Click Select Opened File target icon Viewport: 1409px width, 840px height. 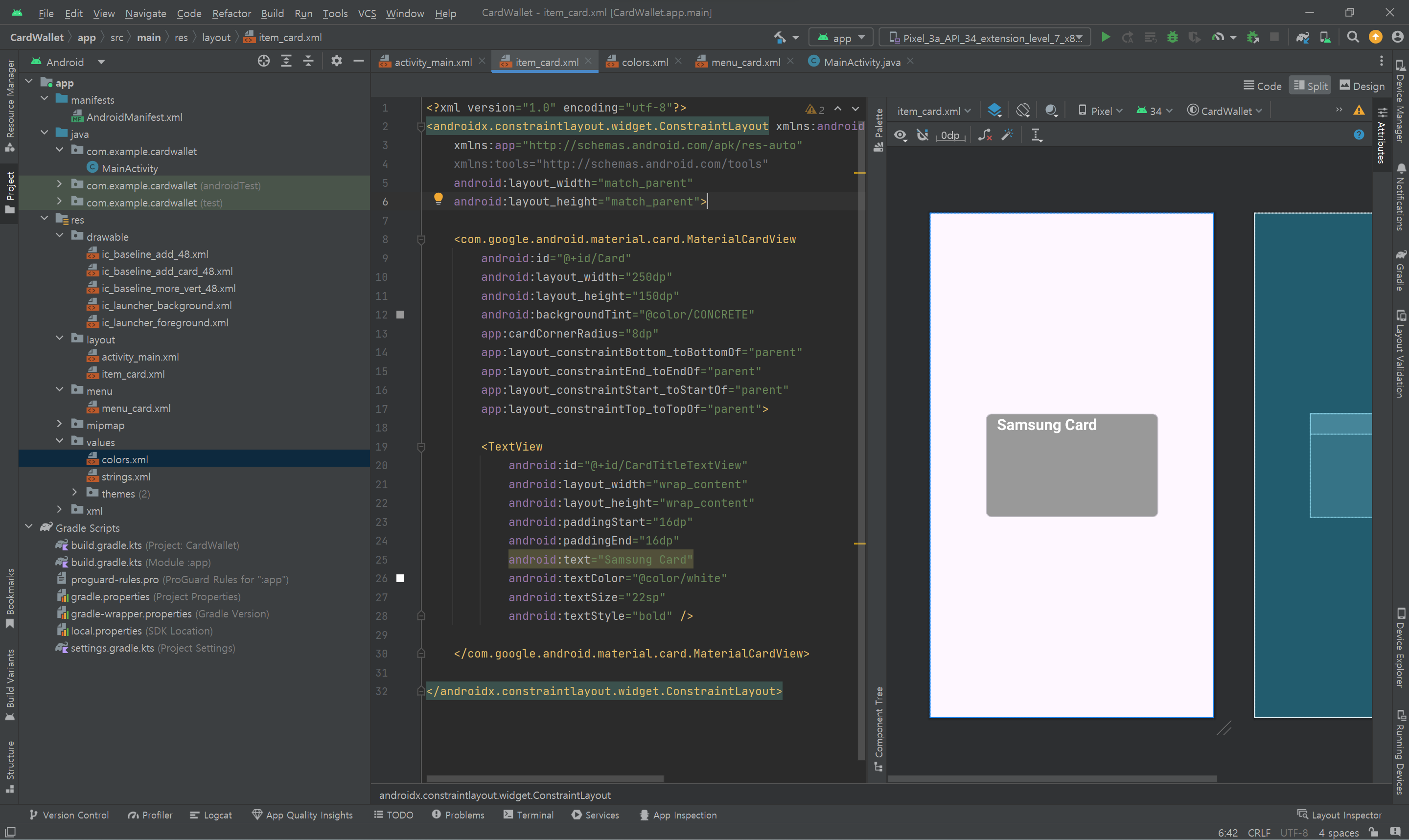coord(263,61)
